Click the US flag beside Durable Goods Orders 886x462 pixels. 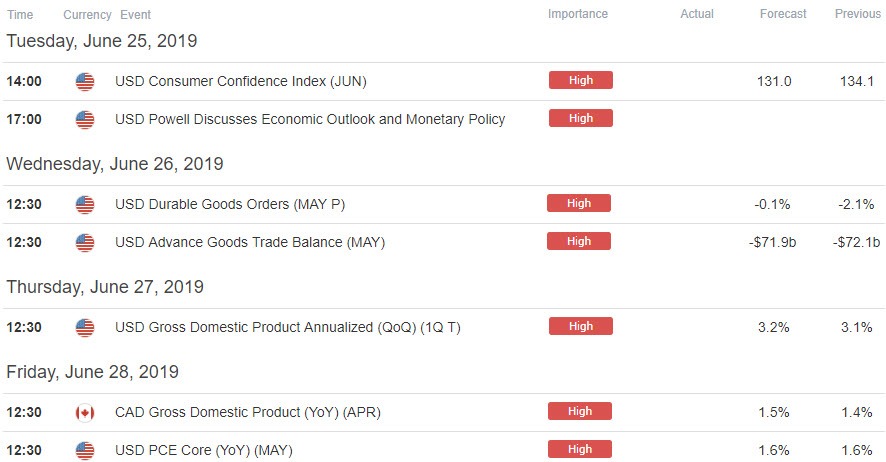(85, 204)
